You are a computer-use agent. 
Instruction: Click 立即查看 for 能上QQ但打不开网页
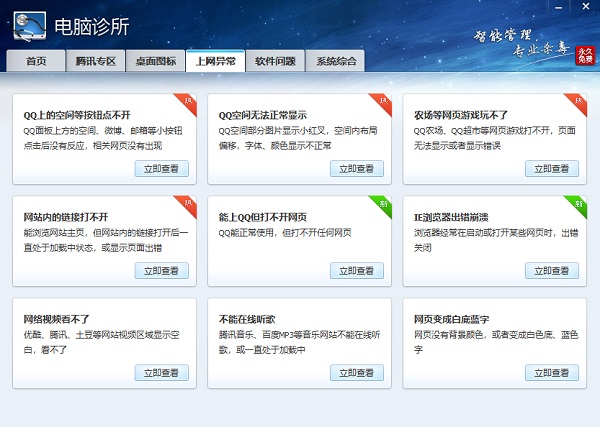click(357, 271)
